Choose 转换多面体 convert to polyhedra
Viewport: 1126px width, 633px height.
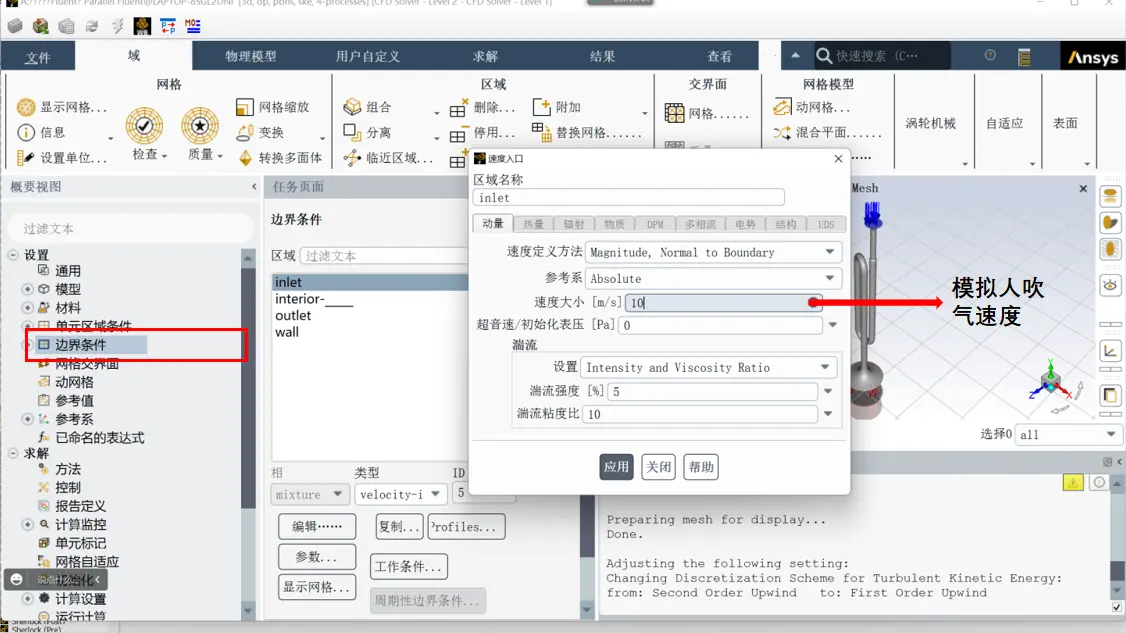coord(280,157)
